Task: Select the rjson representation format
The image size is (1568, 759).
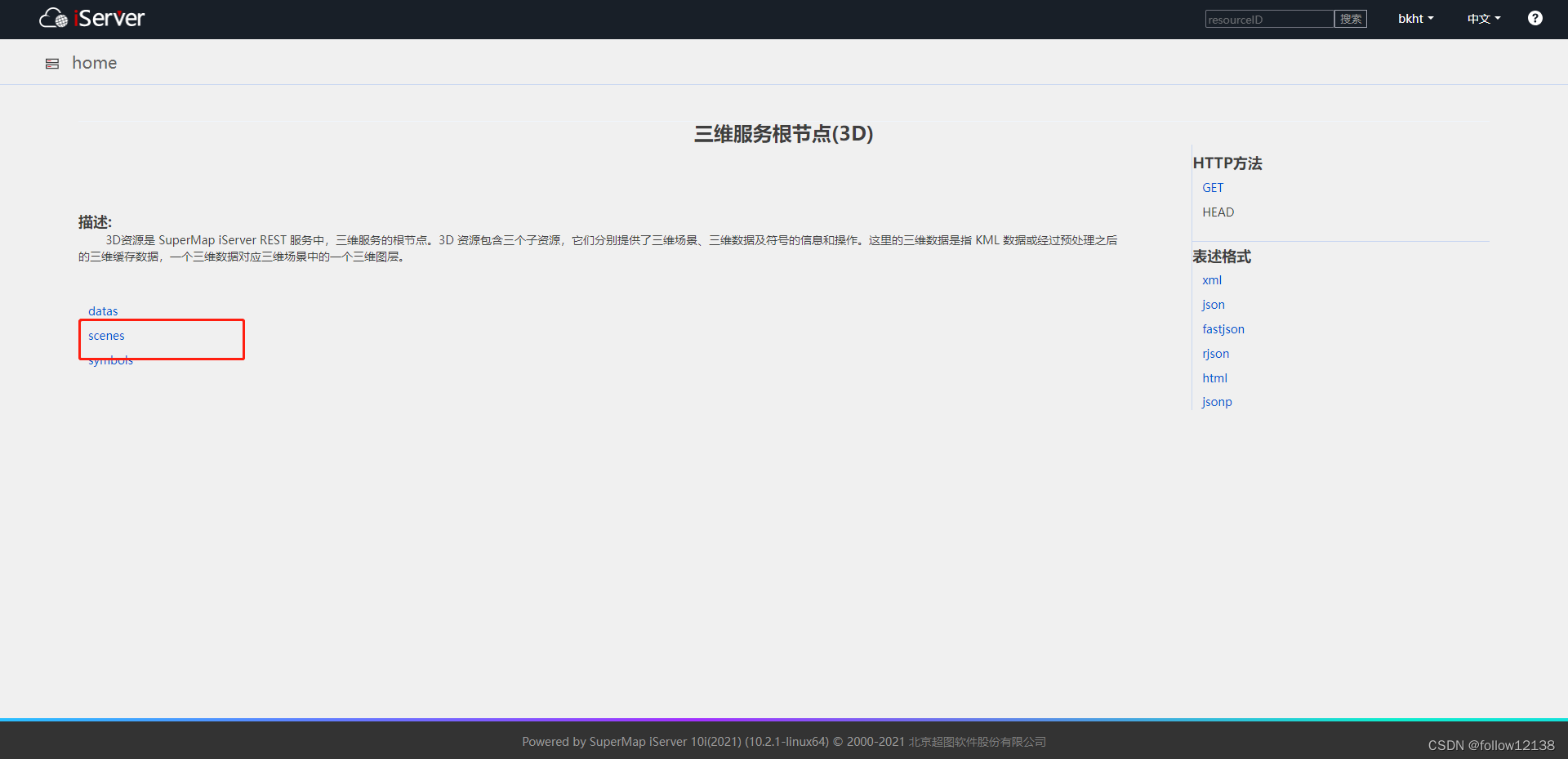Action: tap(1215, 354)
